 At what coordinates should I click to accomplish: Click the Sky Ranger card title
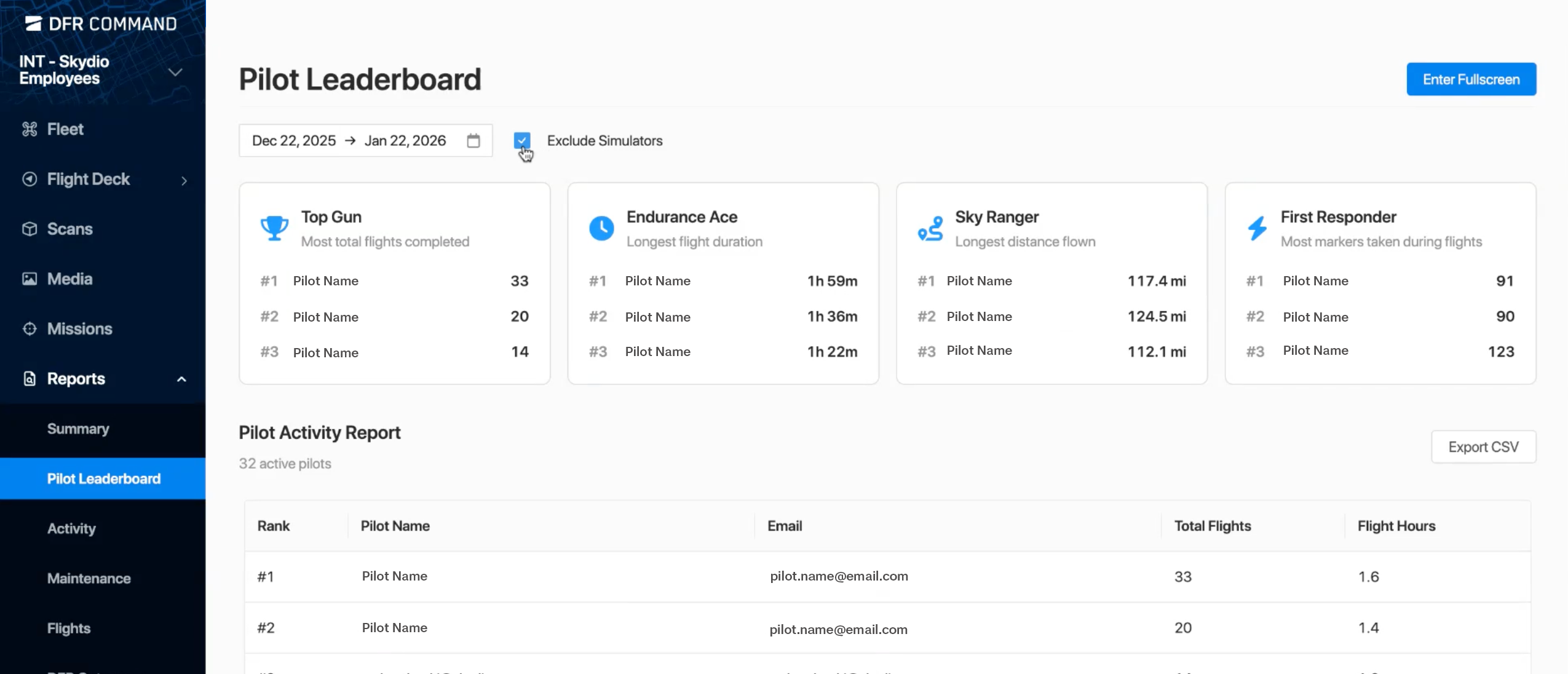click(x=997, y=217)
